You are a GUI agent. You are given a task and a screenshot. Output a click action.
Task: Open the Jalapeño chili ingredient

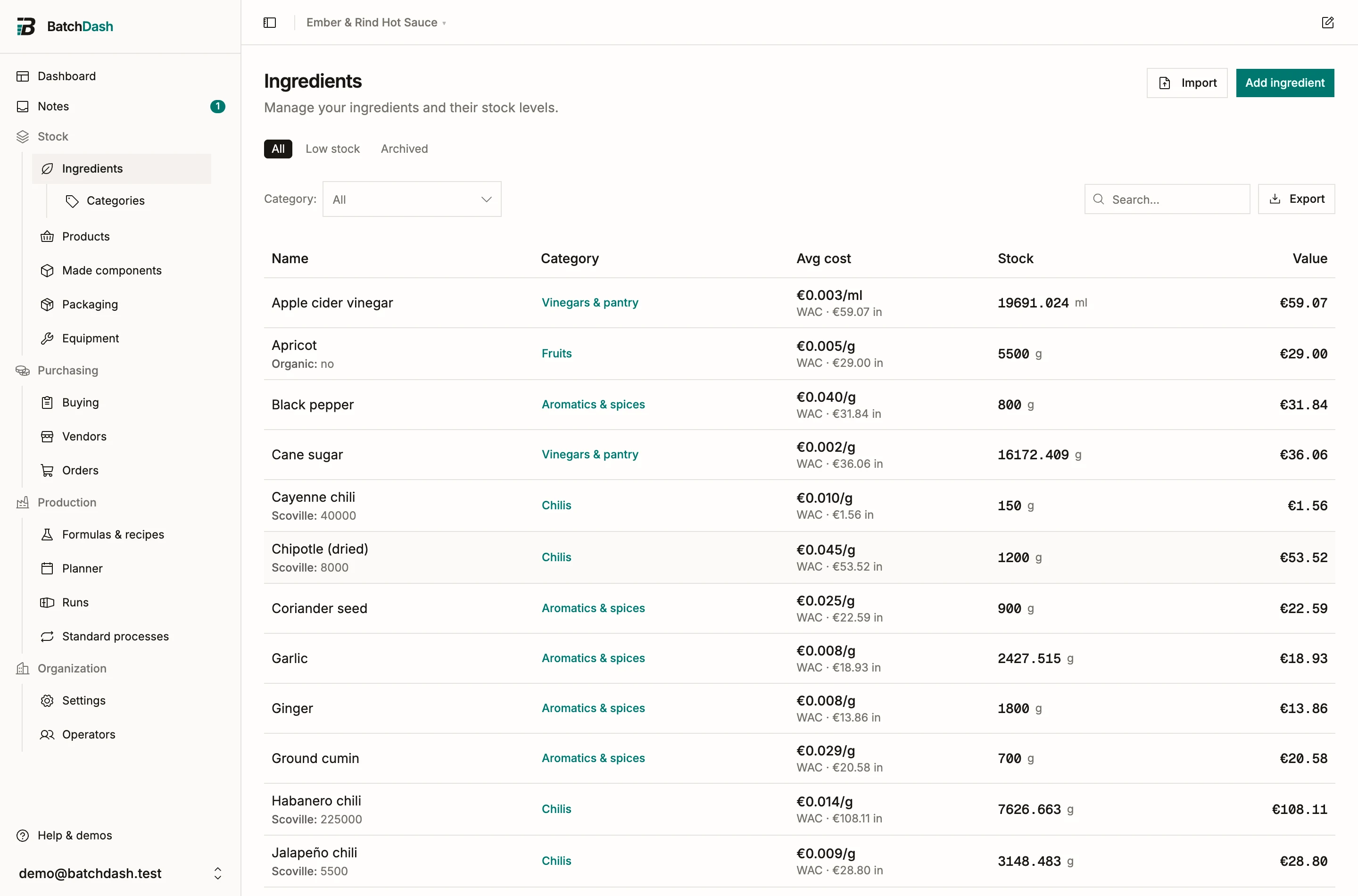pos(314,852)
